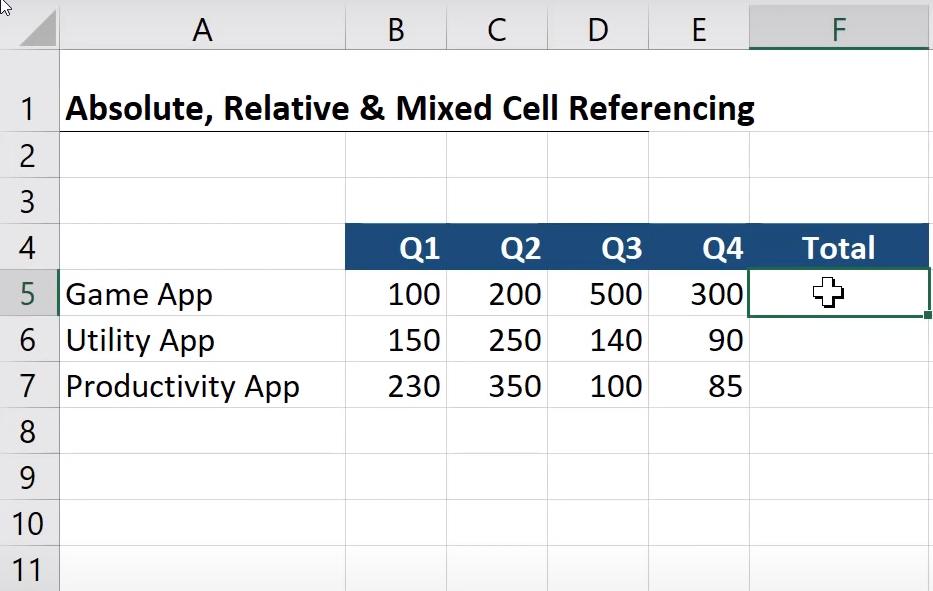Select the 'Utility App' cell
Screen dimensions: 933x591
pyautogui.click(x=202, y=339)
